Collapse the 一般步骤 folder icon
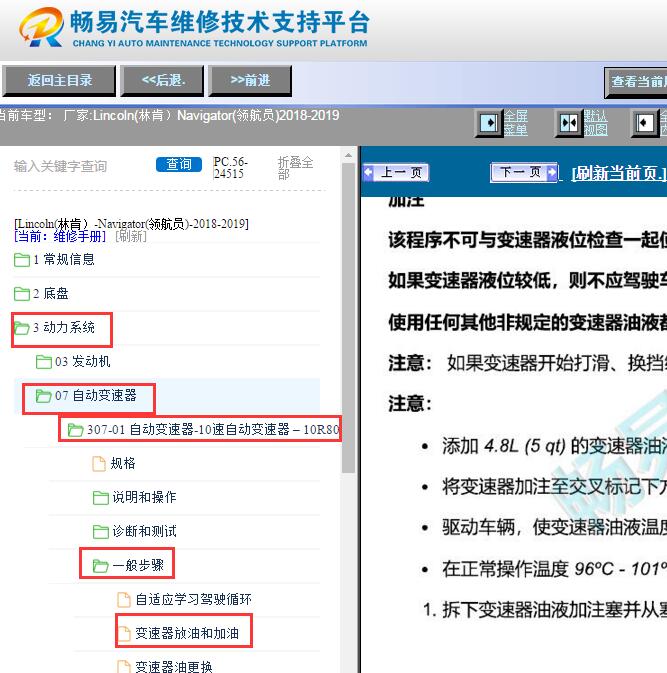The height and width of the screenshot is (673, 667). pyautogui.click(x=100, y=566)
